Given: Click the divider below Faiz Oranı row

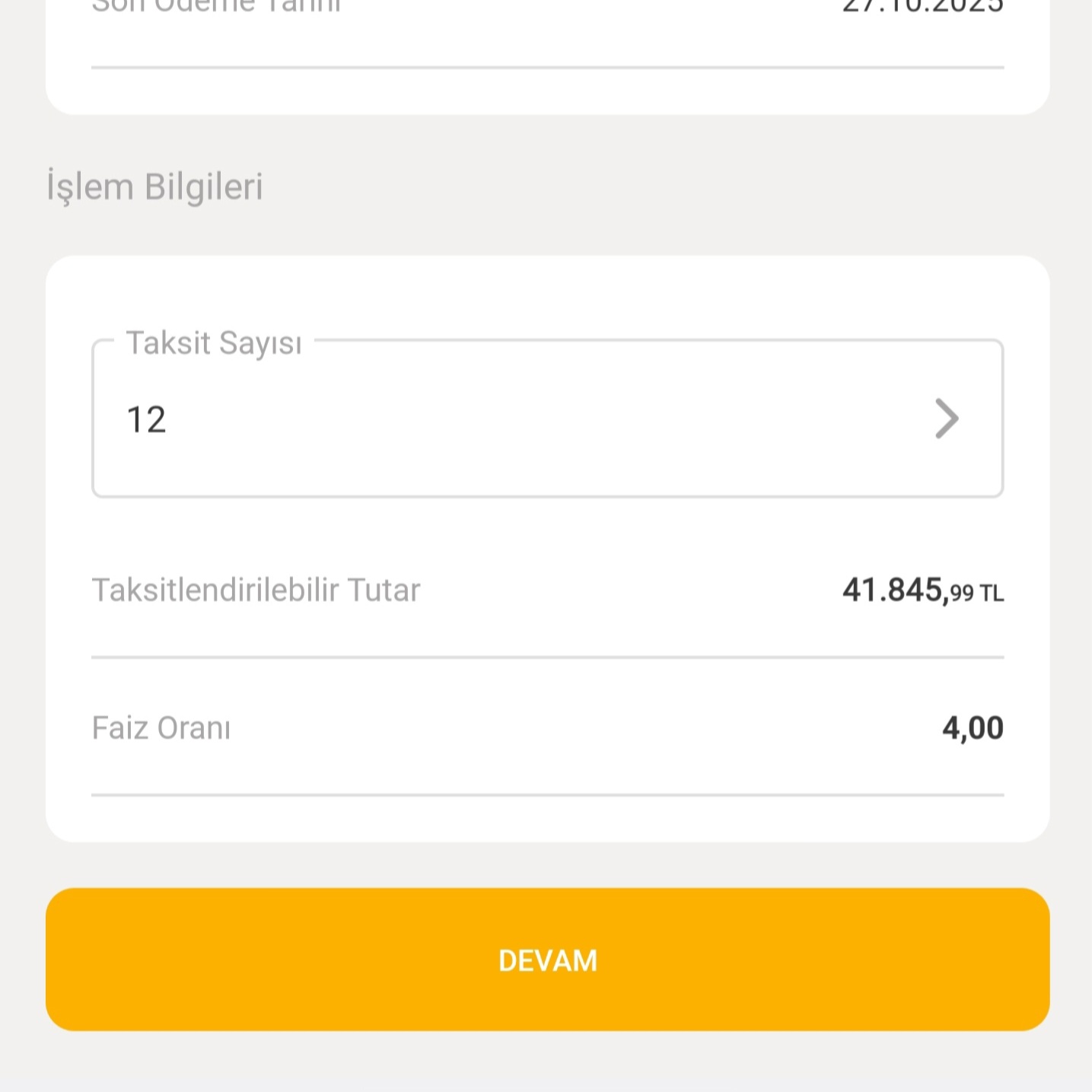Looking at the screenshot, I should click(x=547, y=794).
